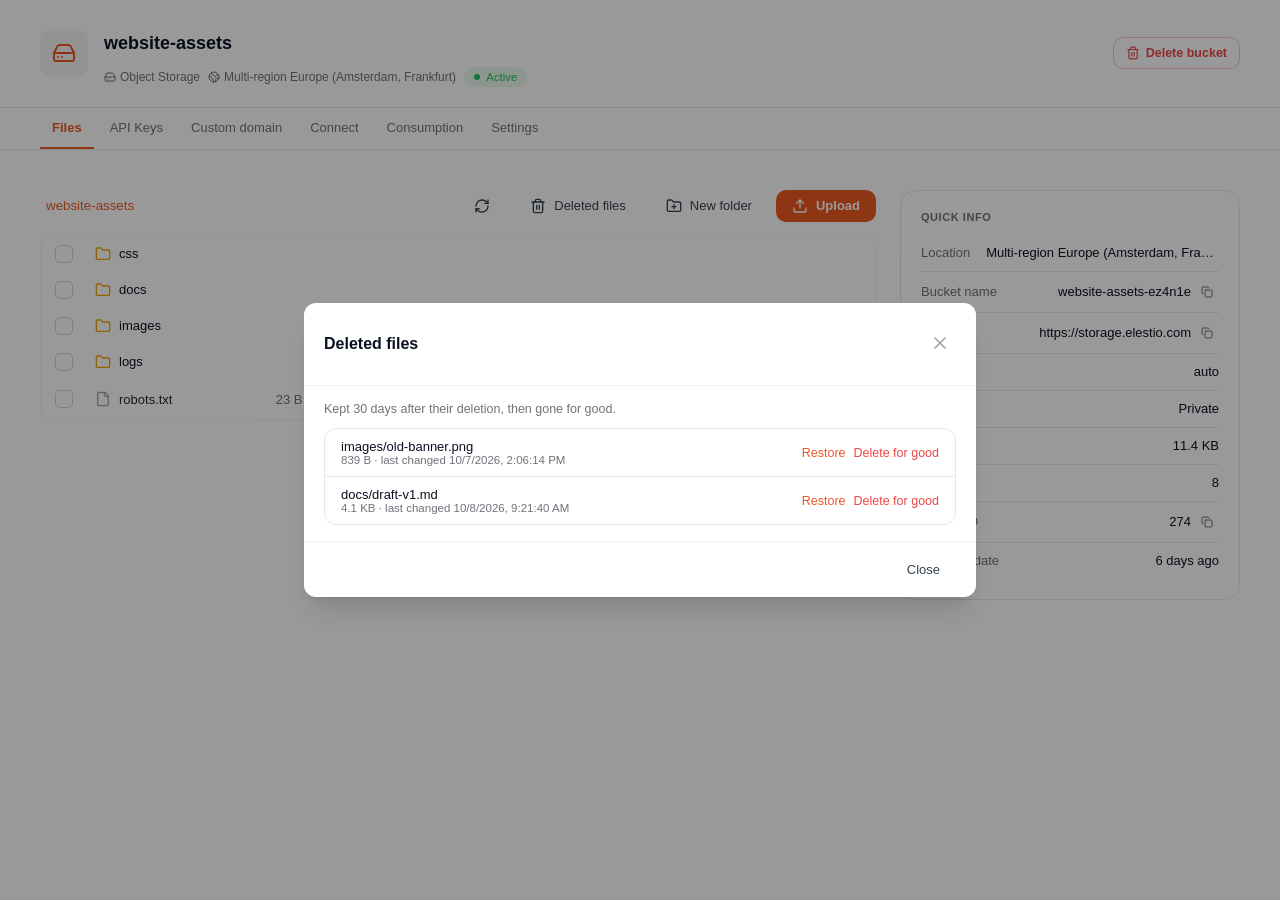The image size is (1280, 900).
Task: Copy the bucket name website-assets-ez4n1e
Action: click(1207, 292)
